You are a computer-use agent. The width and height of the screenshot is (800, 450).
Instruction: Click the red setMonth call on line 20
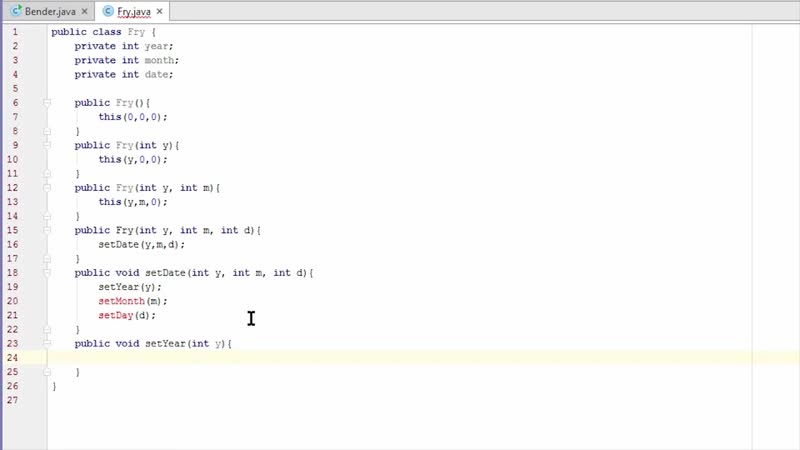pos(121,301)
